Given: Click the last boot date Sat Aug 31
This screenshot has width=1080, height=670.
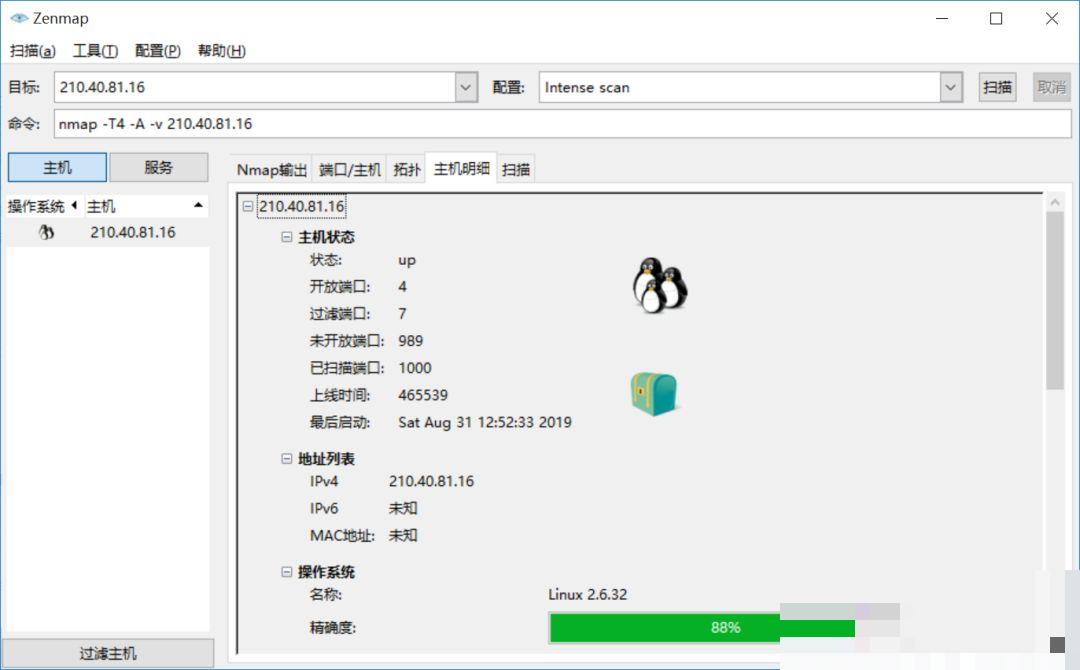Looking at the screenshot, I should (484, 422).
